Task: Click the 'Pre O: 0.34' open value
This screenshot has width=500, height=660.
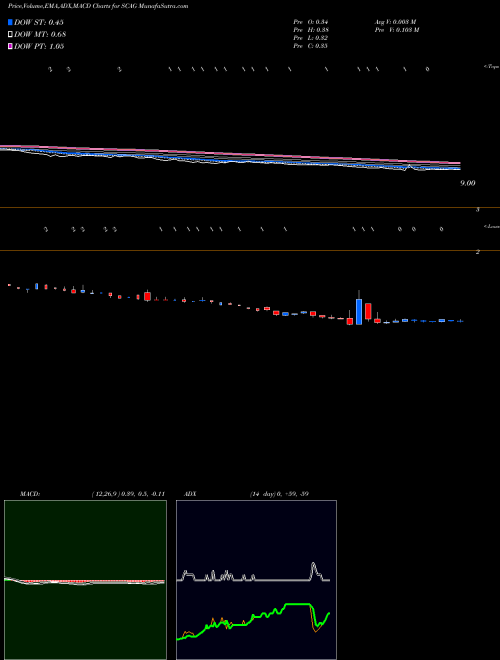Action: [311, 22]
